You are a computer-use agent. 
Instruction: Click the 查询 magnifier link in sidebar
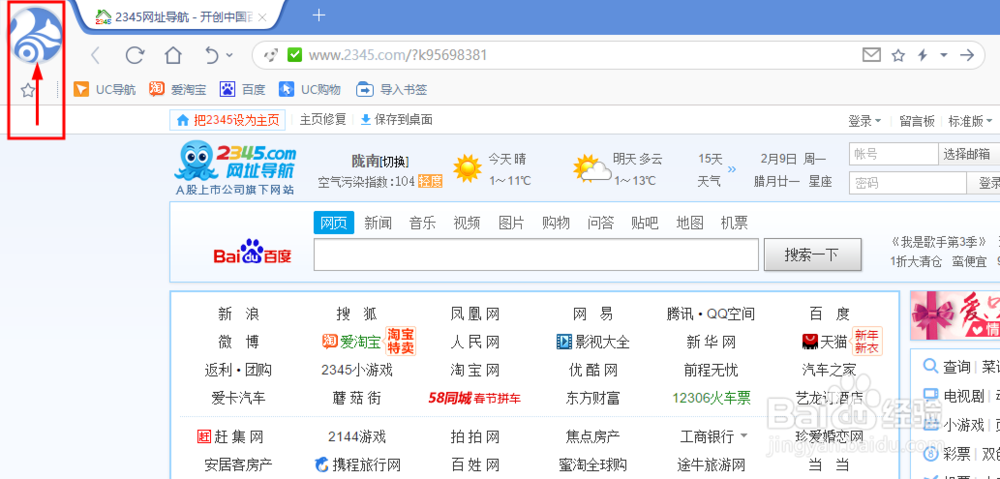coord(948,367)
